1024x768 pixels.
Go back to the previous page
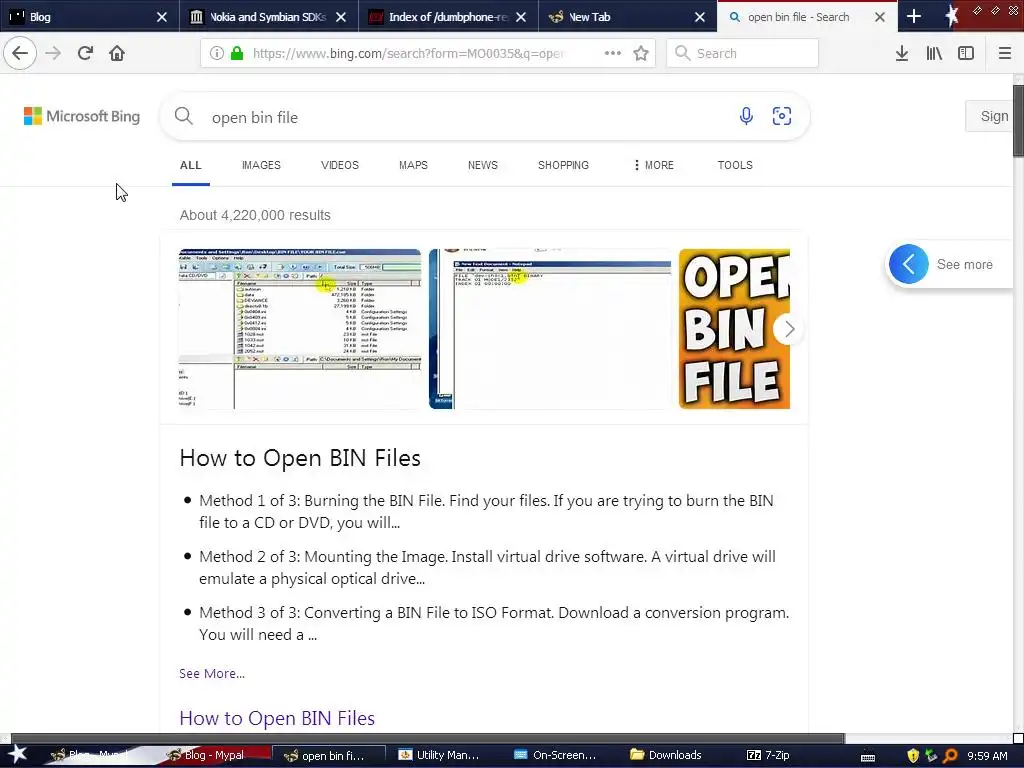[x=20, y=53]
